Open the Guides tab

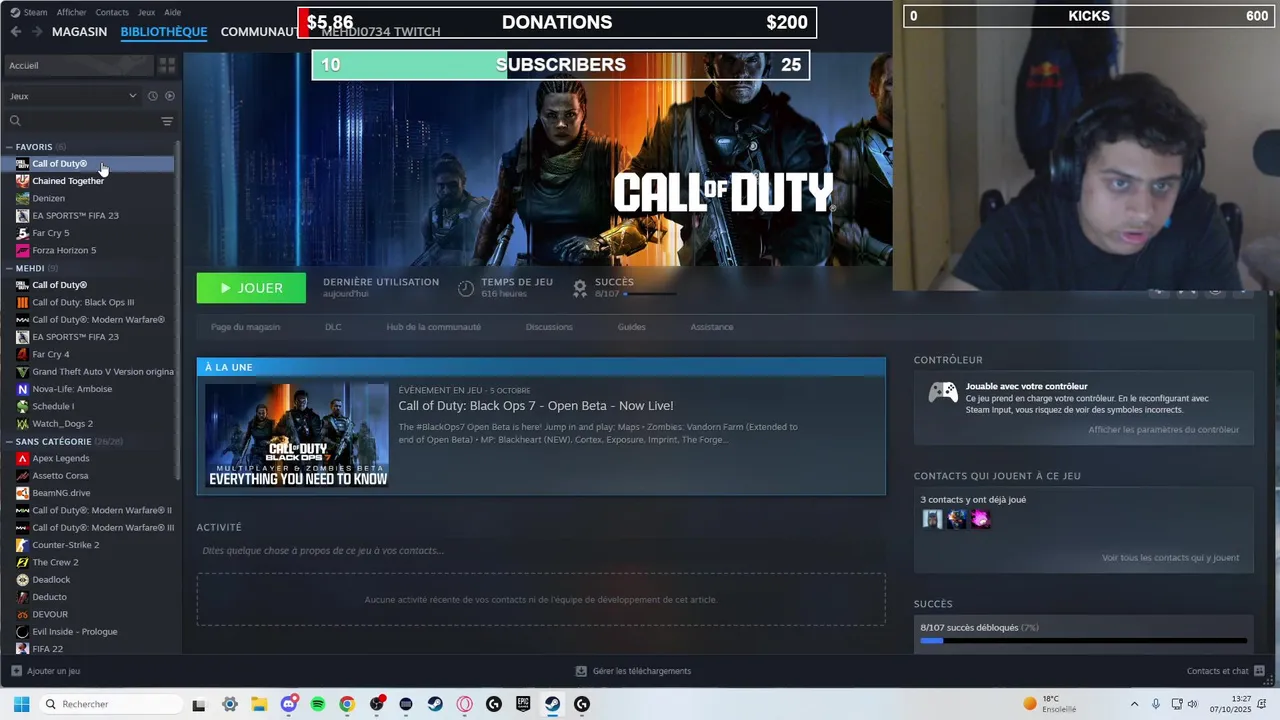(x=631, y=327)
